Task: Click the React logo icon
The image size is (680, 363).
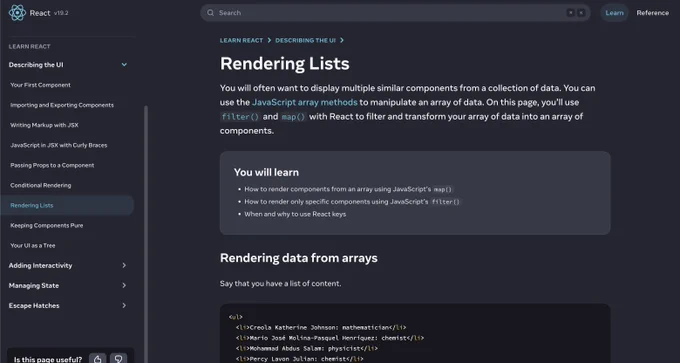Action: 17,13
